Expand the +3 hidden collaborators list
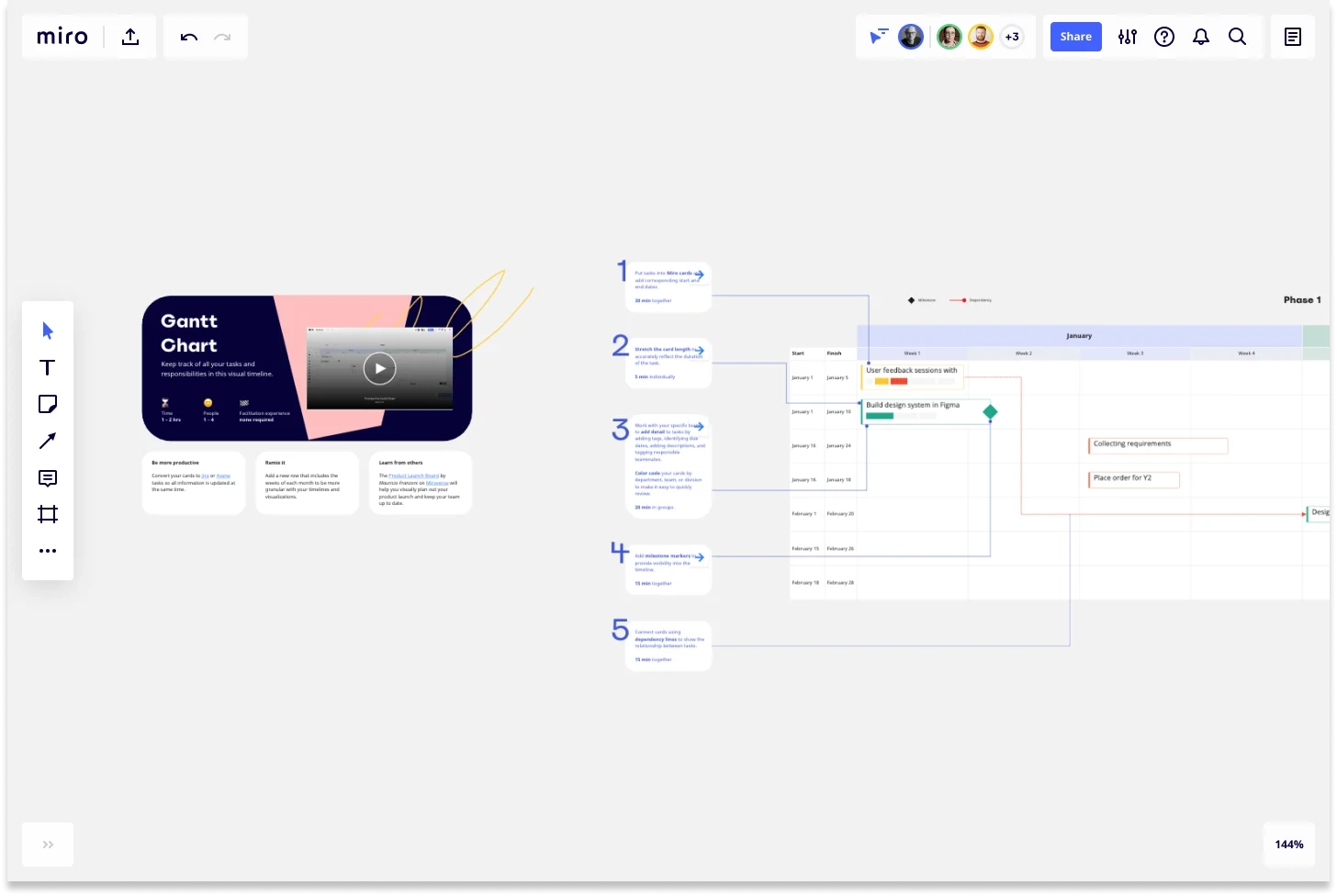This screenshot has height=896, width=1337. pos(1012,37)
